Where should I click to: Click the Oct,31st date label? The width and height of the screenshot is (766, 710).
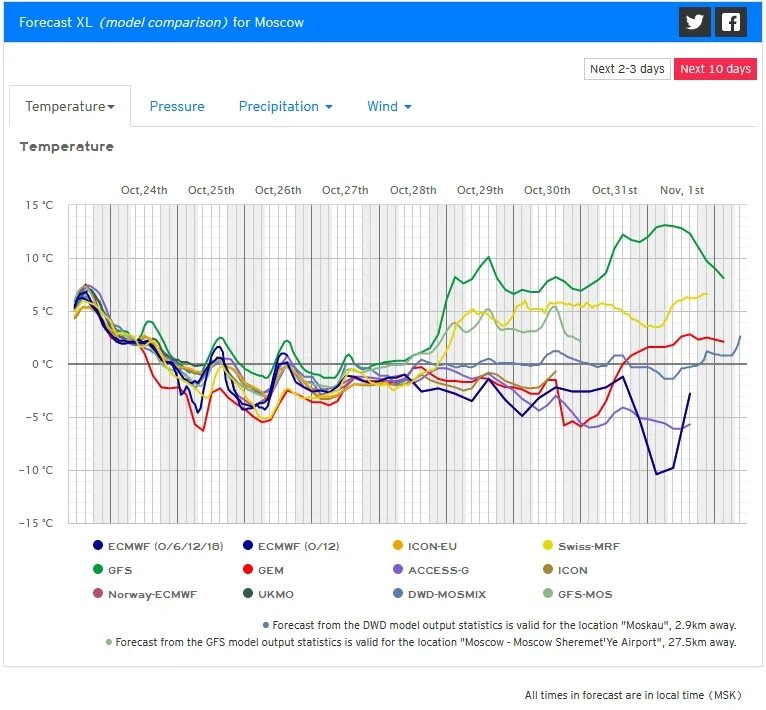[615, 190]
